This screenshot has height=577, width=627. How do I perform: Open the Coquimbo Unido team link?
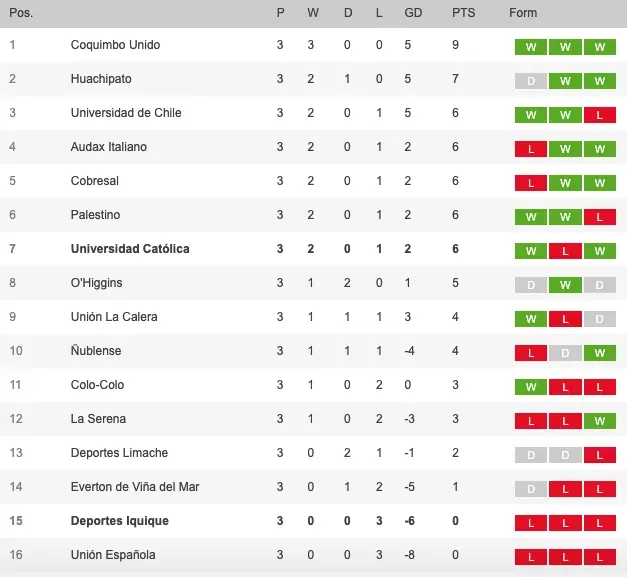click(115, 45)
